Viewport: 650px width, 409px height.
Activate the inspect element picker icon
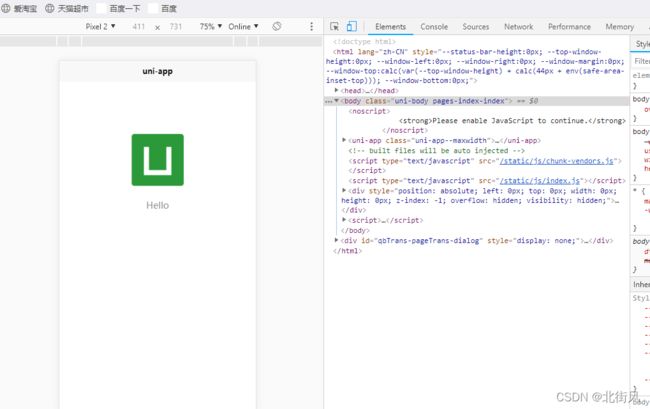(334, 27)
